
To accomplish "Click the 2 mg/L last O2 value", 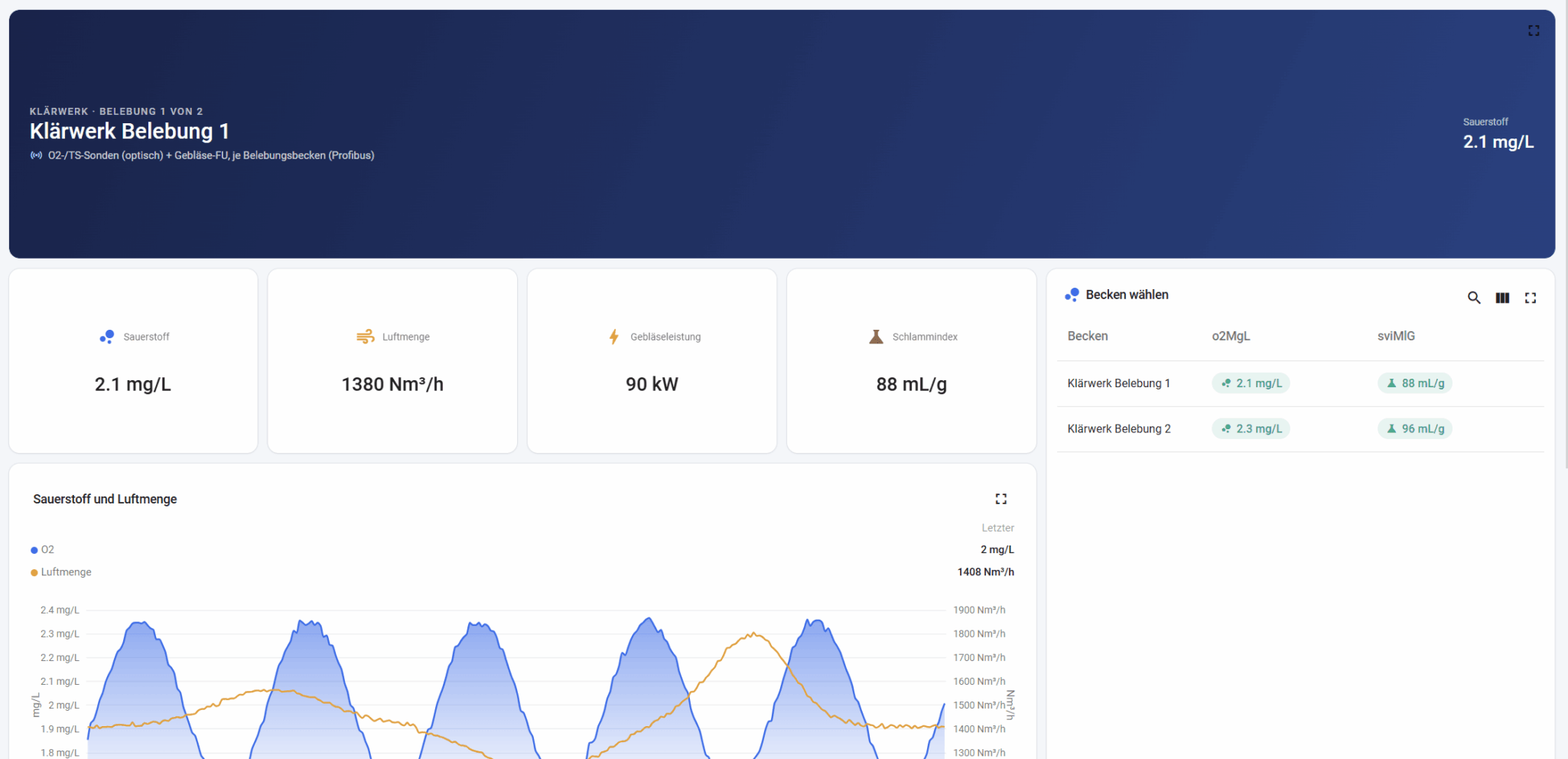I will (x=997, y=549).
